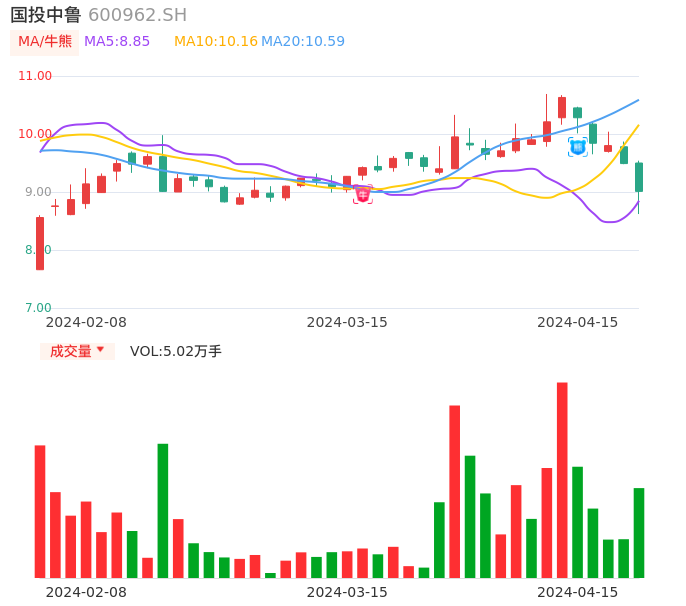Click the last green candlestick on the right

[x=639, y=177]
